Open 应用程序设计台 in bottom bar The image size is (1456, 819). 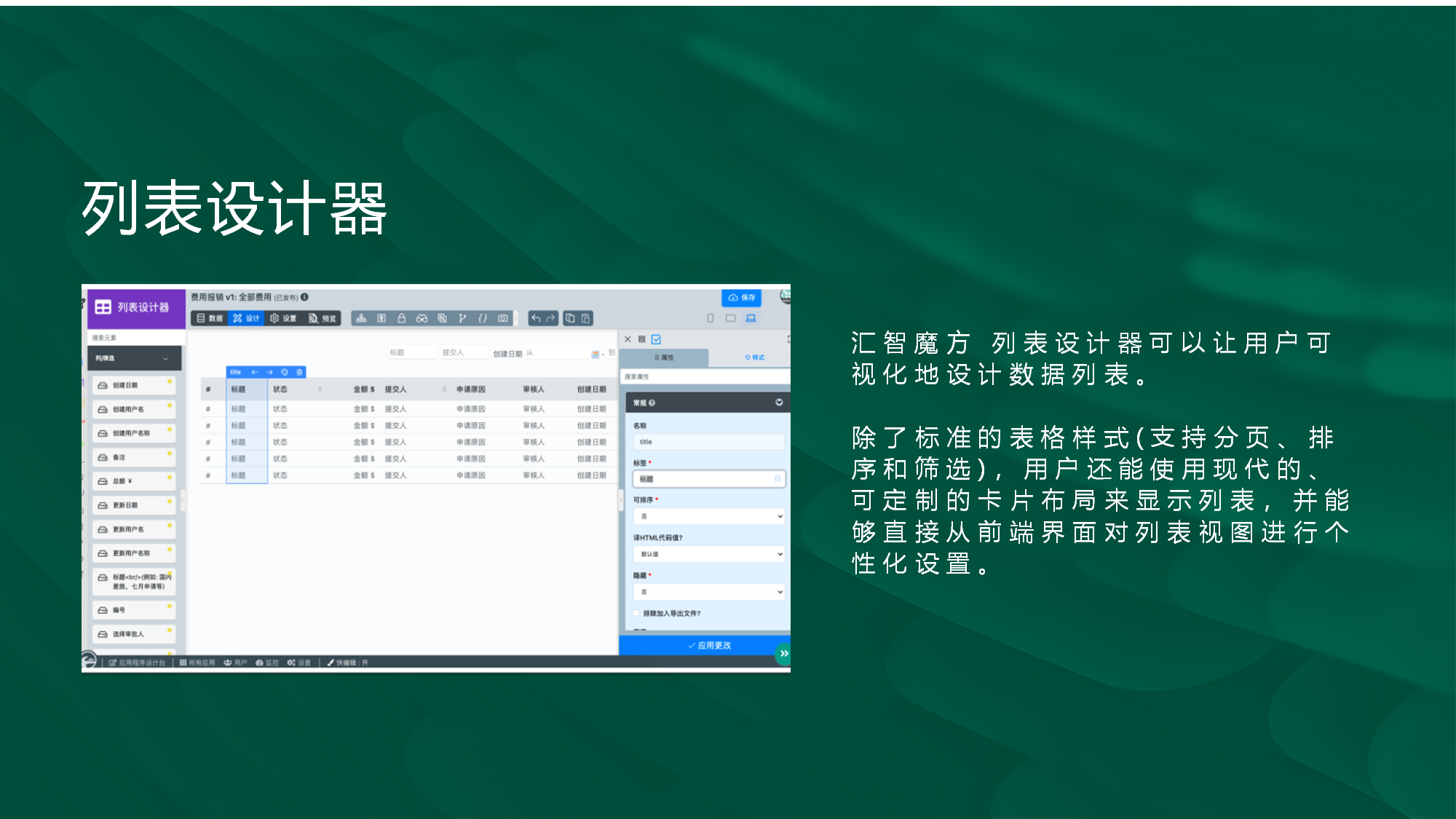coord(137,662)
